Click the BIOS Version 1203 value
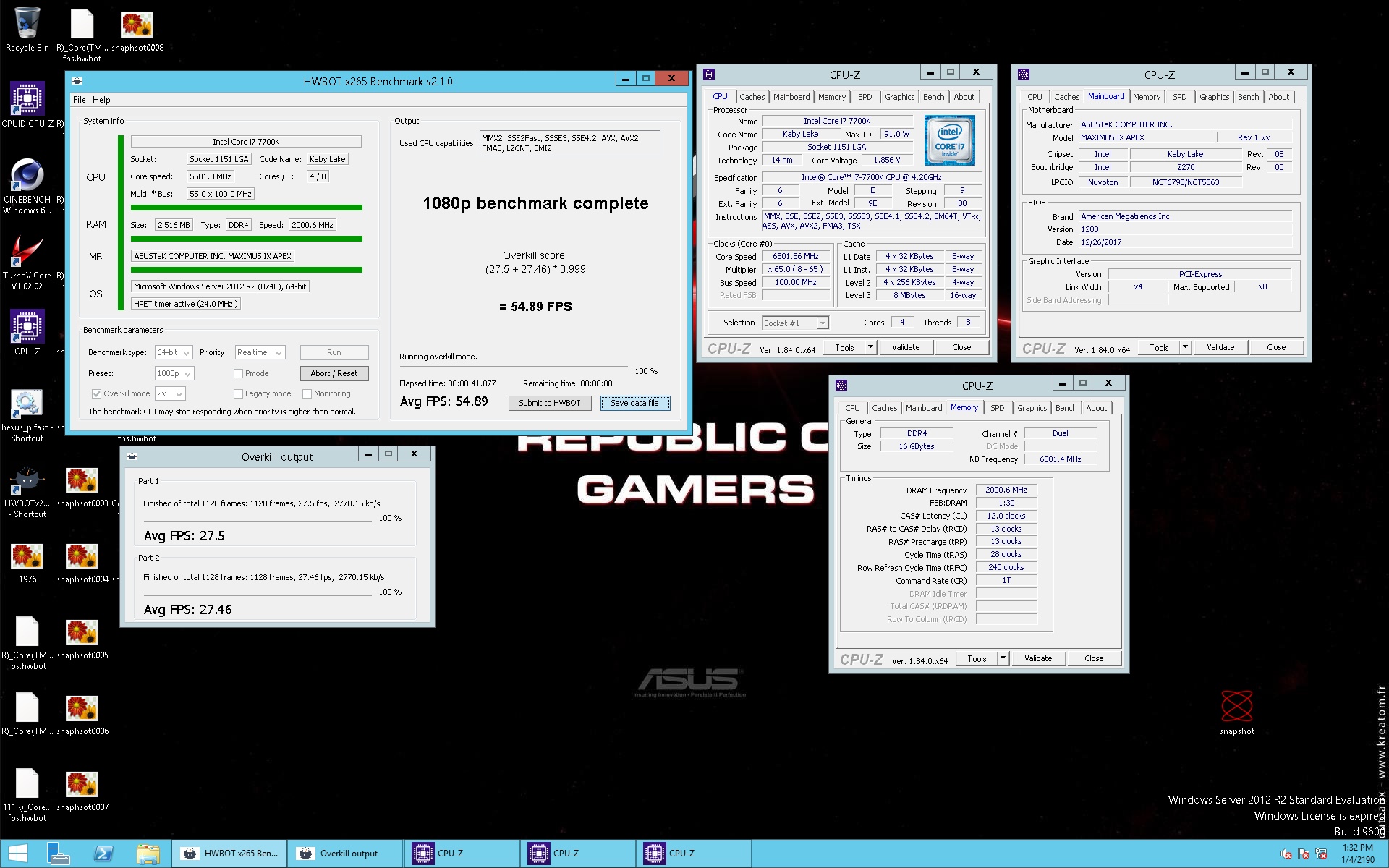 point(1185,229)
